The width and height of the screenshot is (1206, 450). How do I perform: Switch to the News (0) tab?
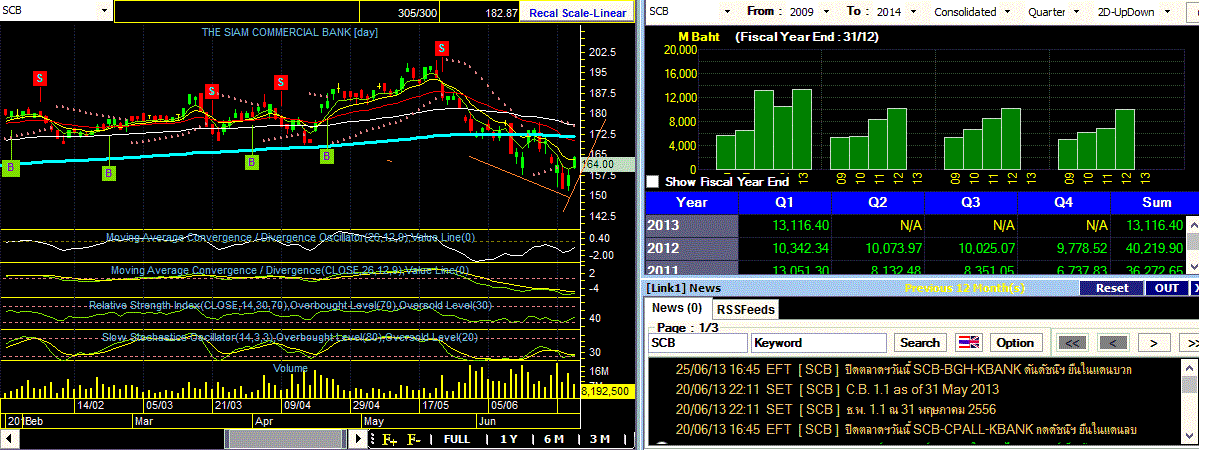pyautogui.click(x=676, y=308)
